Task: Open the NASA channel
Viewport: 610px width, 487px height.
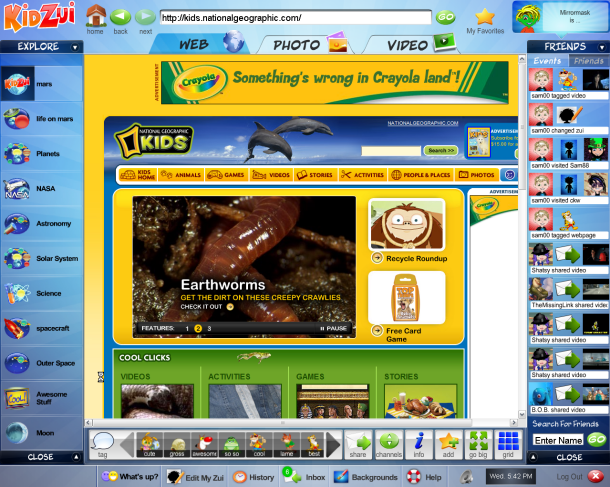Action: click(x=42, y=189)
